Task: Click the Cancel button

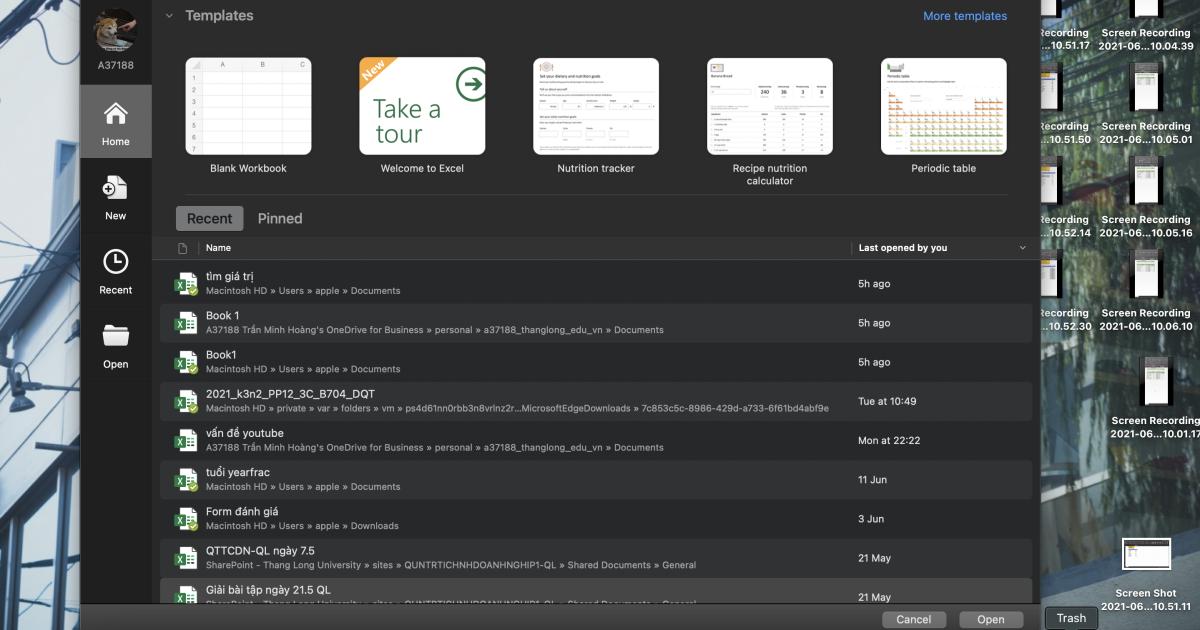Action: (914, 619)
